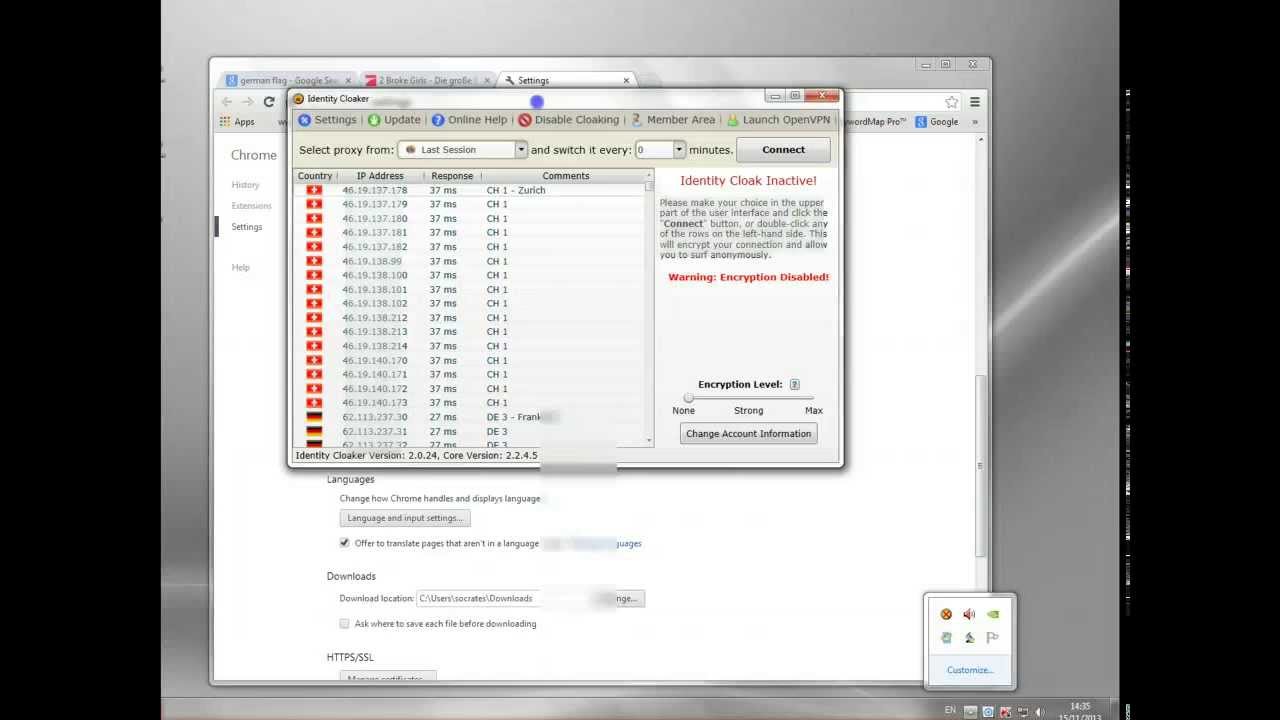Open the Member Area toolbar item
The width and height of the screenshot is (1280, 720).
click(x=673, y=120)
